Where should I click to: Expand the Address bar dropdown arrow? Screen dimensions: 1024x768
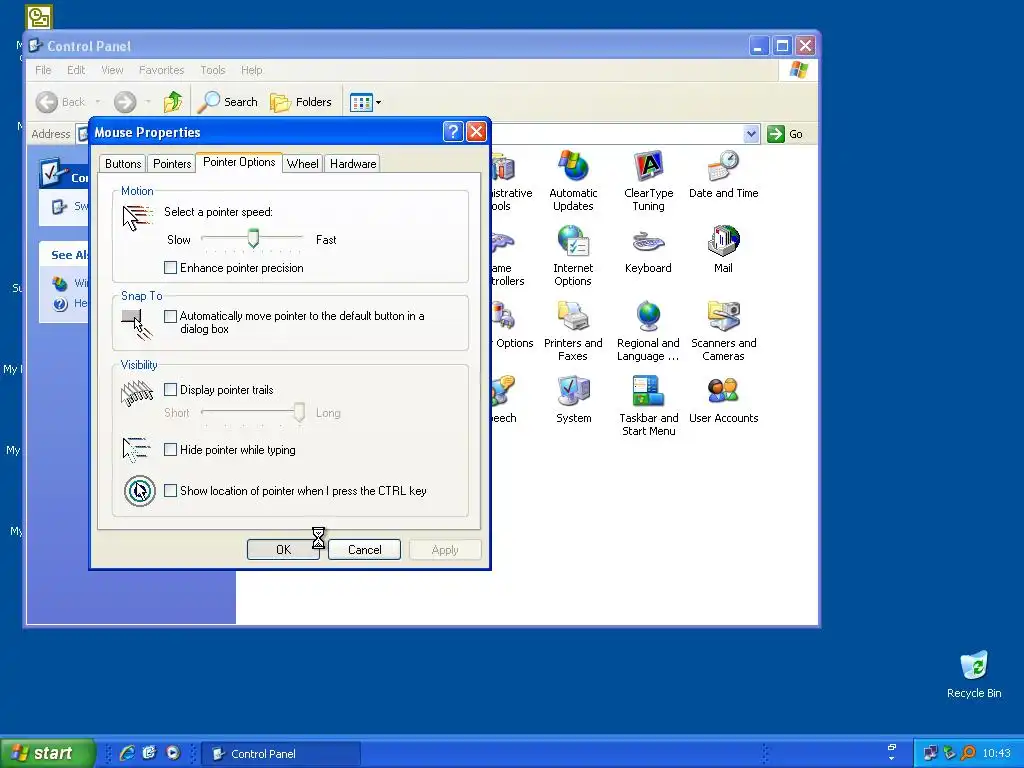tap(751, 134)
